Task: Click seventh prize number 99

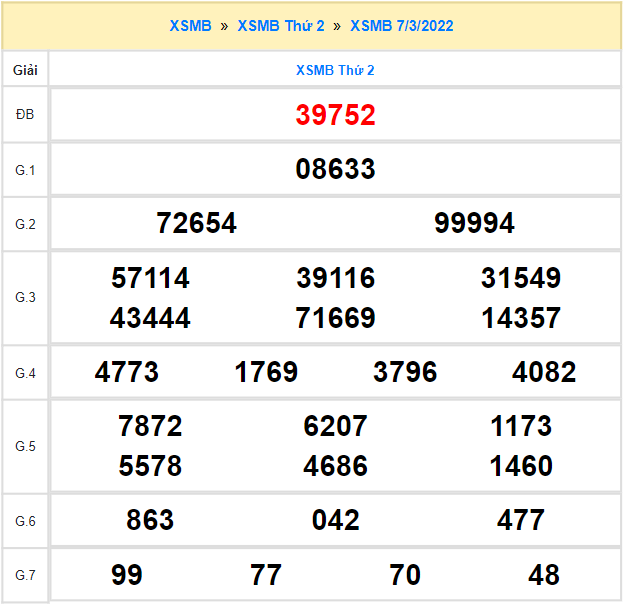Action: coord(127,575)
